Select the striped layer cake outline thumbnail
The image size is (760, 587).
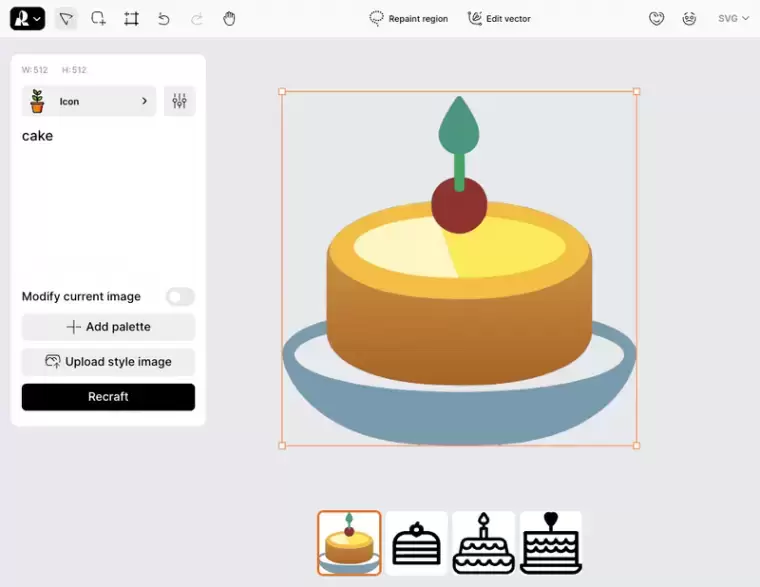point(416,543)
